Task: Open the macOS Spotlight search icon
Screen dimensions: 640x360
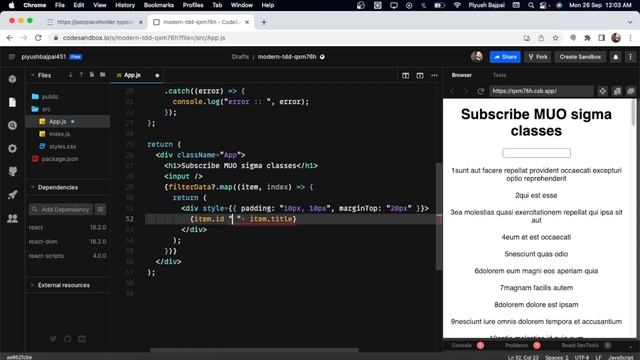Action: 531,5
